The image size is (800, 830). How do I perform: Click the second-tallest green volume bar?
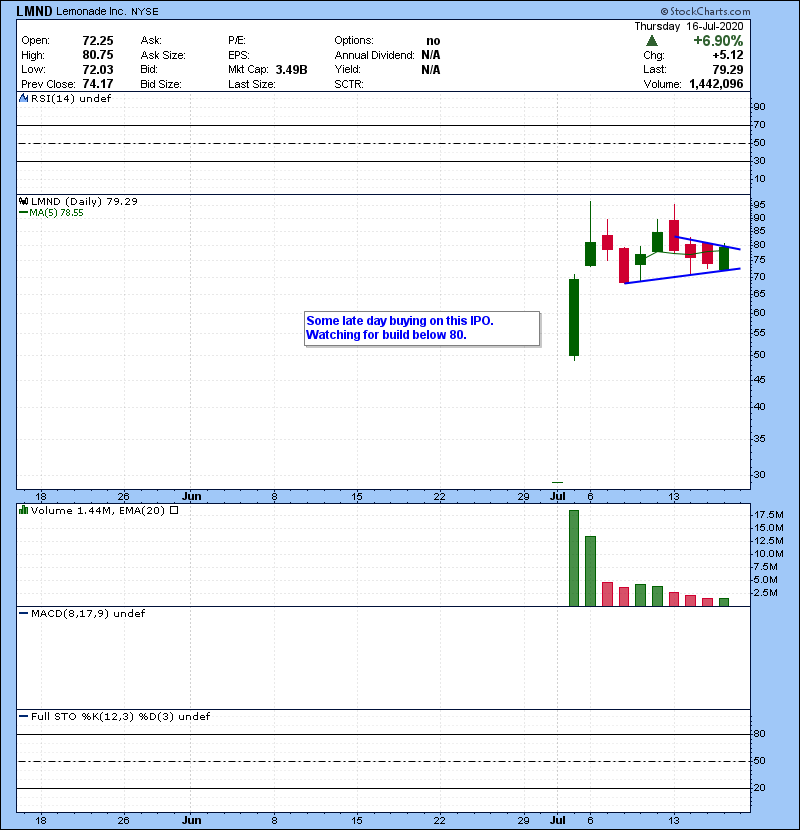coord(590,571)
